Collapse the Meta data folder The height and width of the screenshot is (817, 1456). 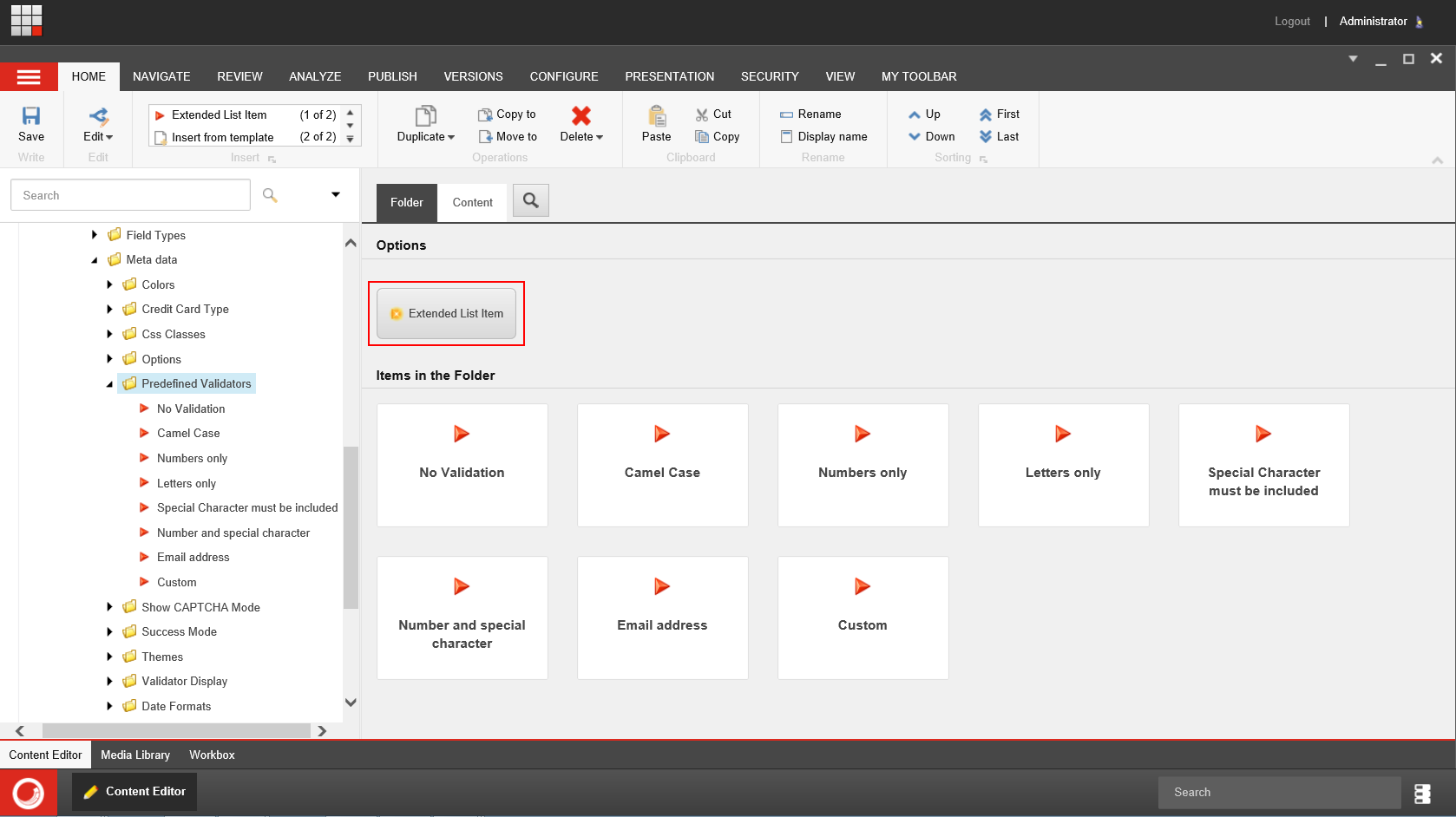point(95,259)
